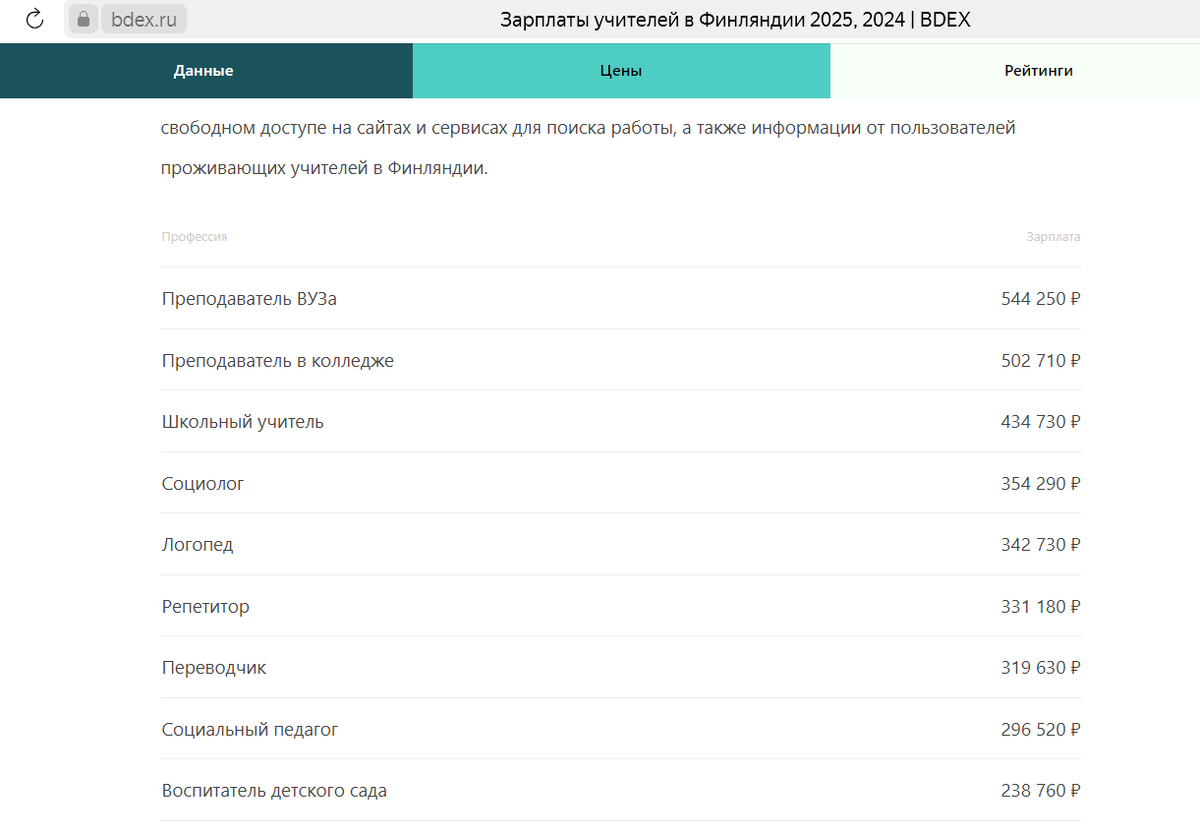
Task: Select the Социолог row label
Action: point(203,483)
